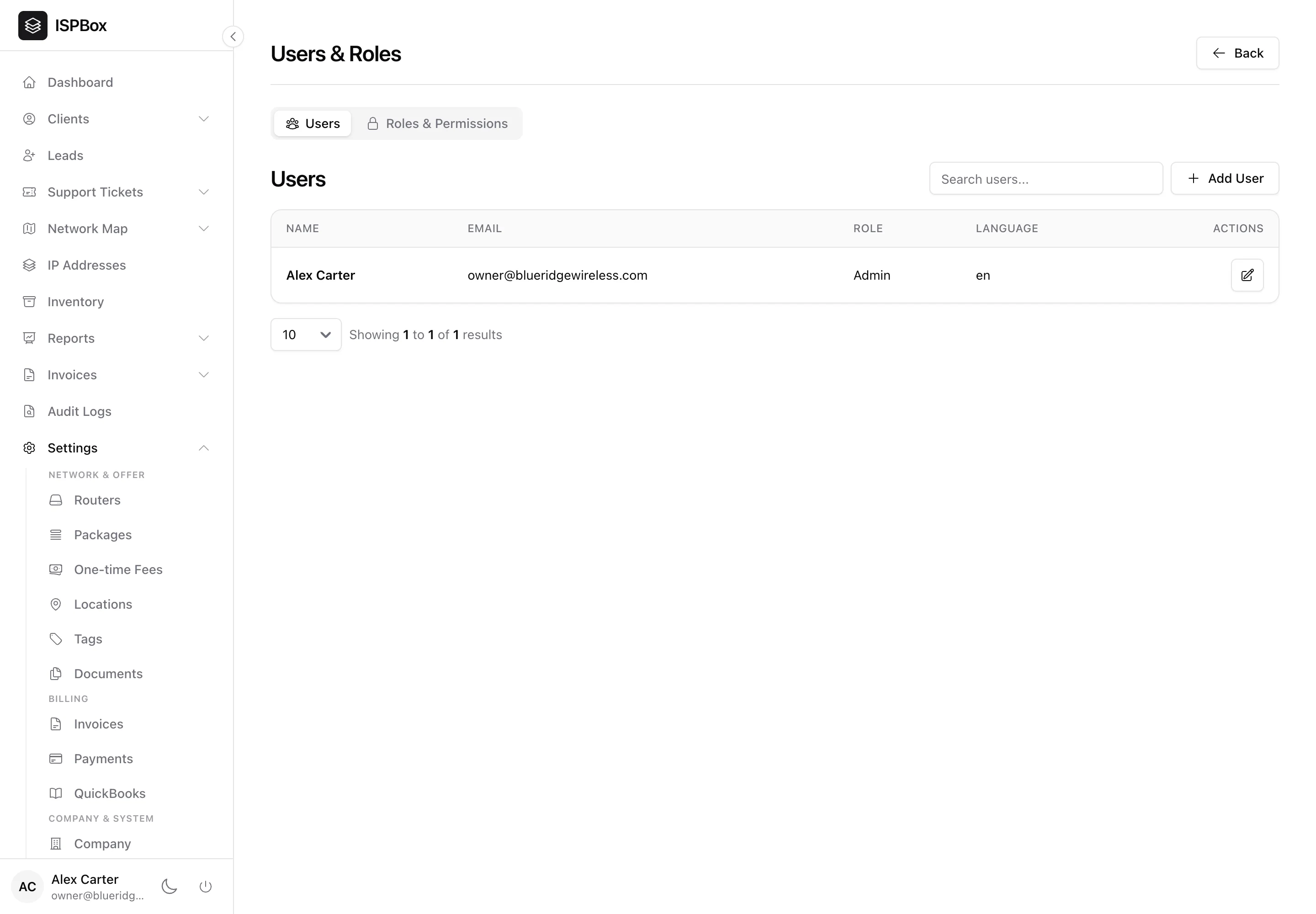The width and height of the screenshot is (1316, 914).
Task: Click the EMAIL column header
Action: pos(484,228)
